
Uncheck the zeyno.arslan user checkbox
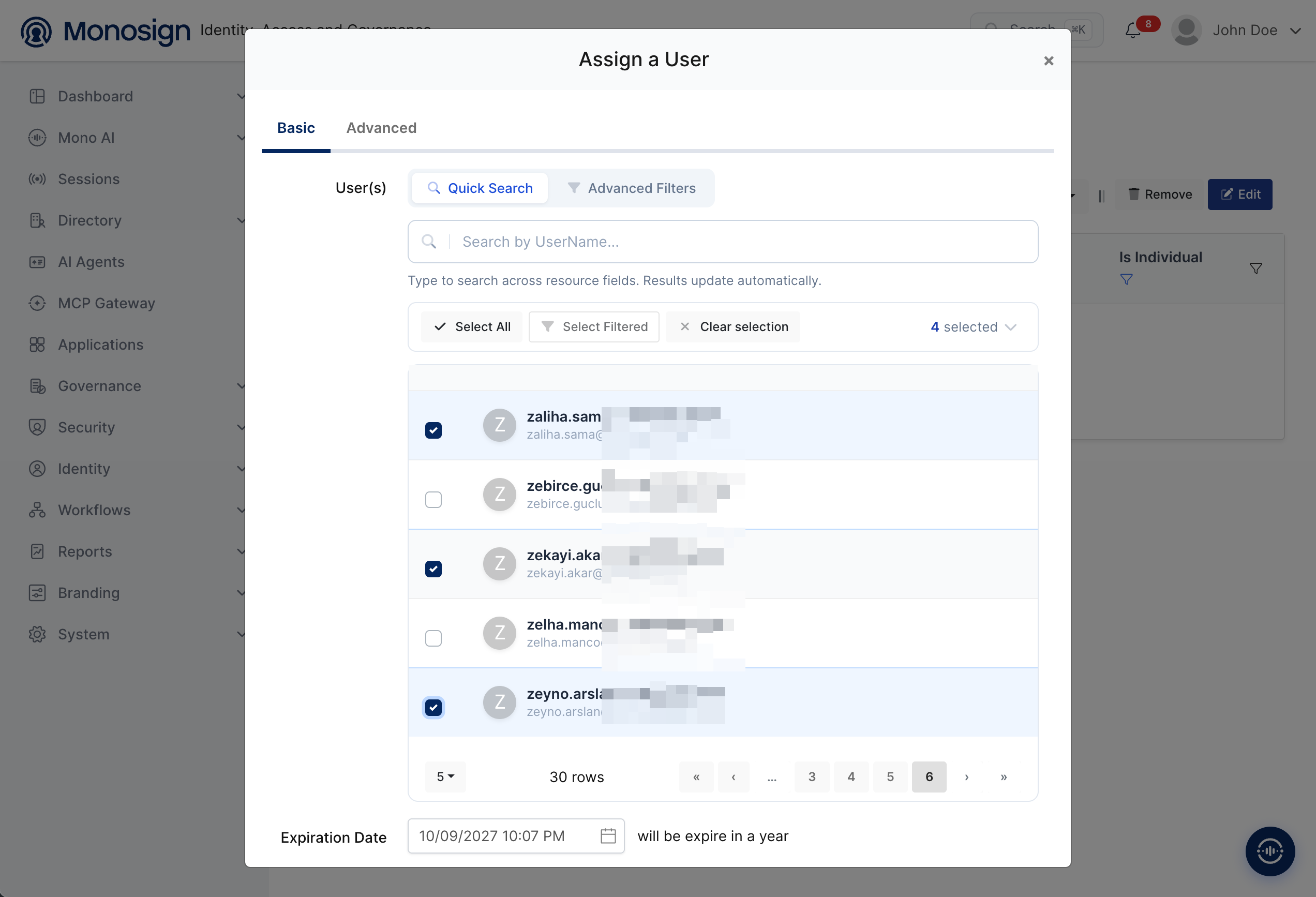[433, 707]
